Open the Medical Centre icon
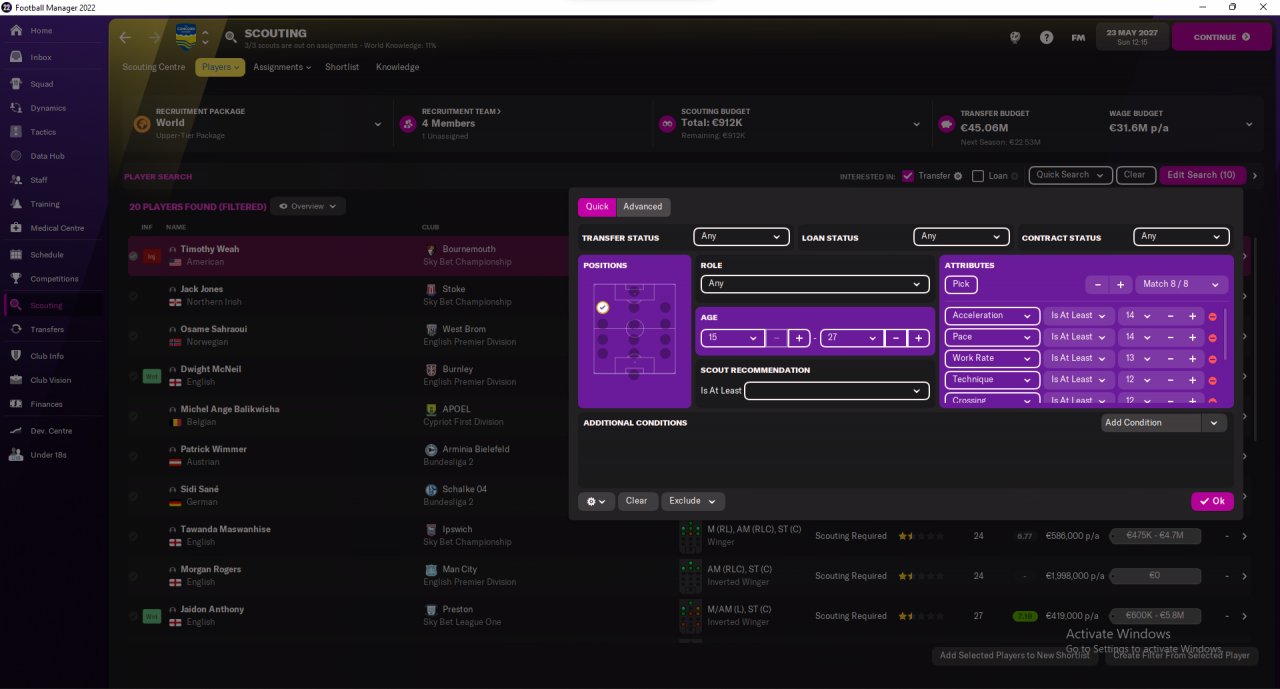This screenshot has height=689, width=1280. (16, 228)
